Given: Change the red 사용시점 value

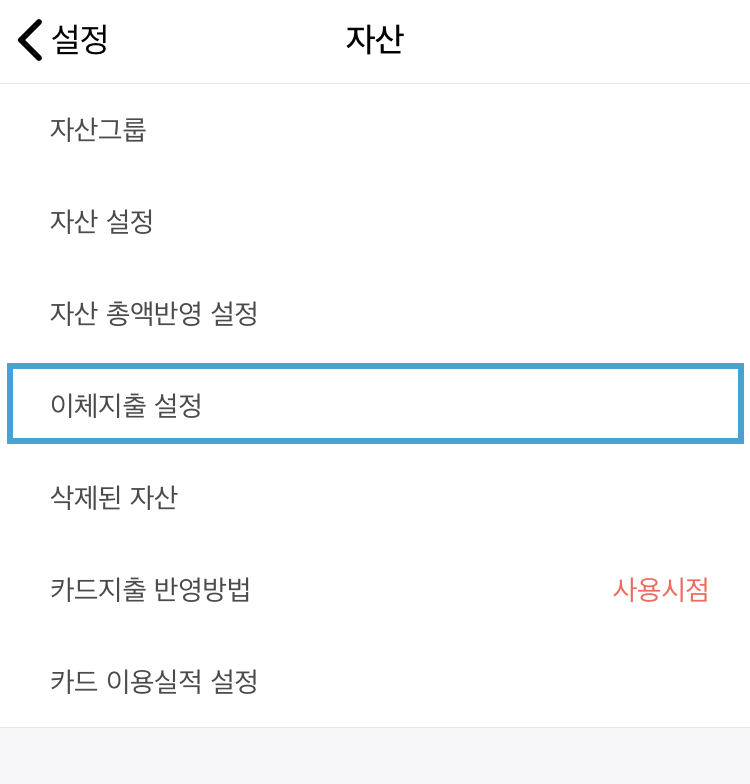Looking at the screenshot, I should coord(660,590).
